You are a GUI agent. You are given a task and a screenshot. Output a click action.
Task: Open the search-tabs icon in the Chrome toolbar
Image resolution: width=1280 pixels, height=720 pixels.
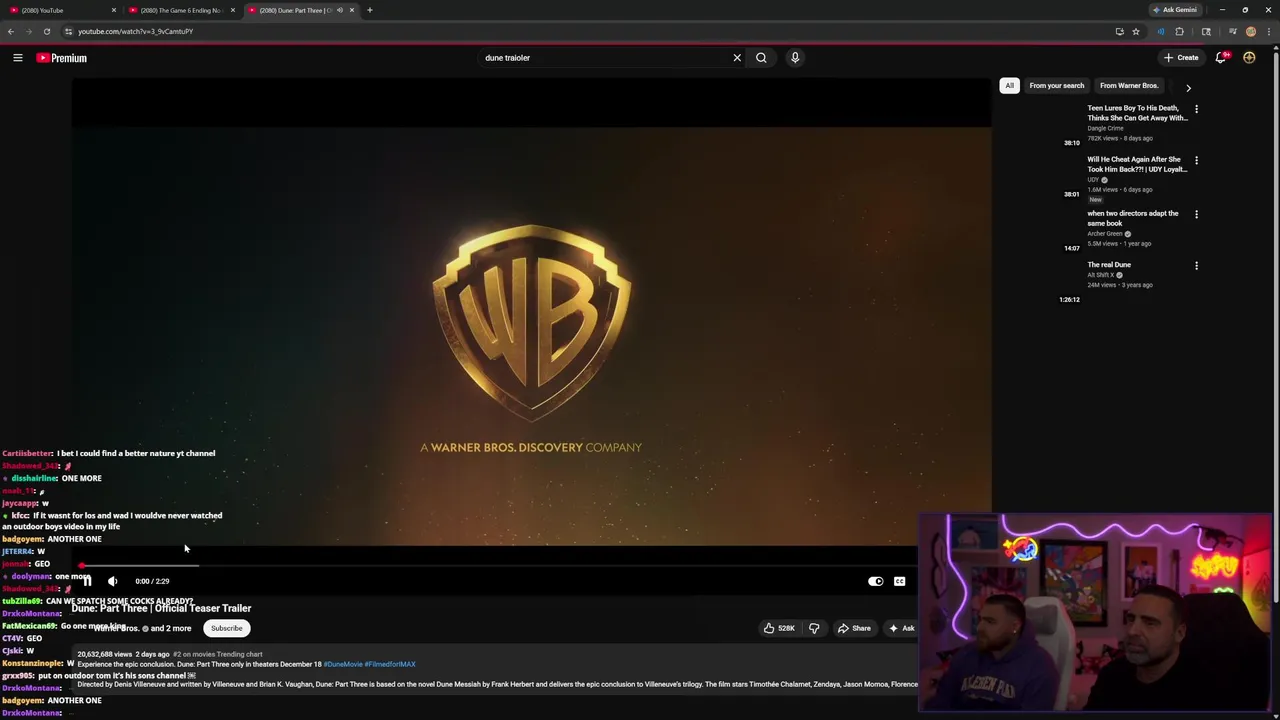pos(1206,31)
